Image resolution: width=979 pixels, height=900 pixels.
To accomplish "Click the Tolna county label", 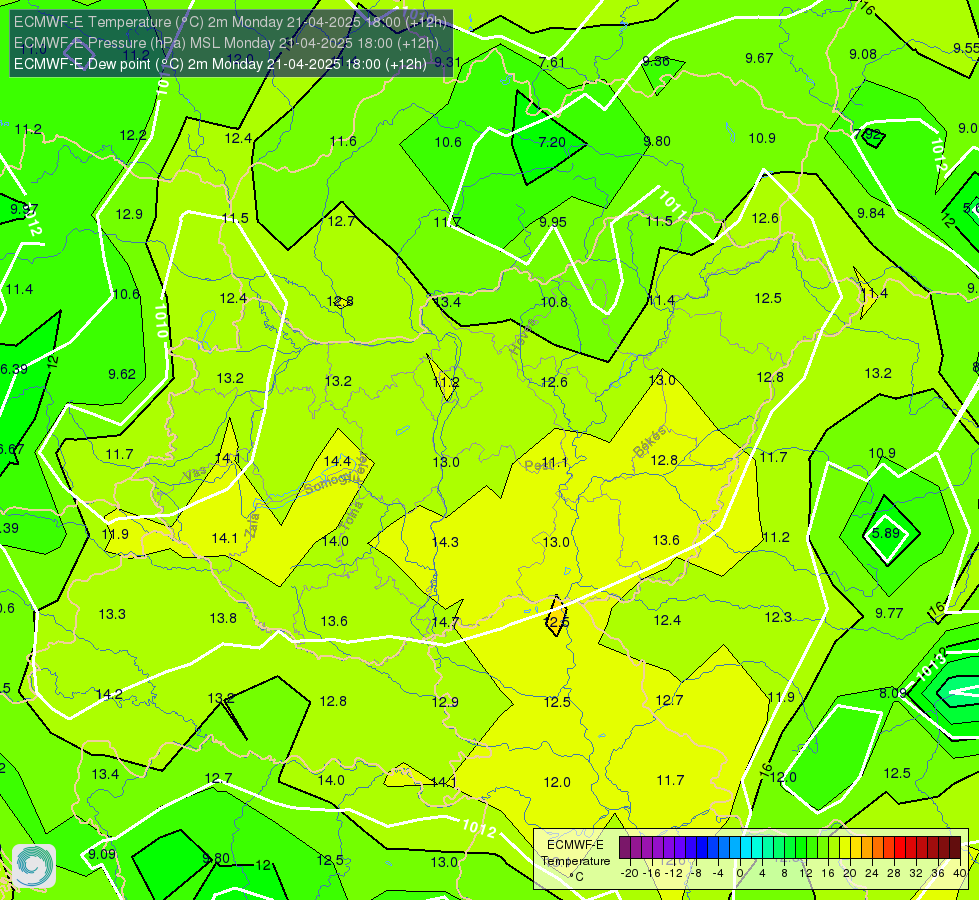I will 352,515.
